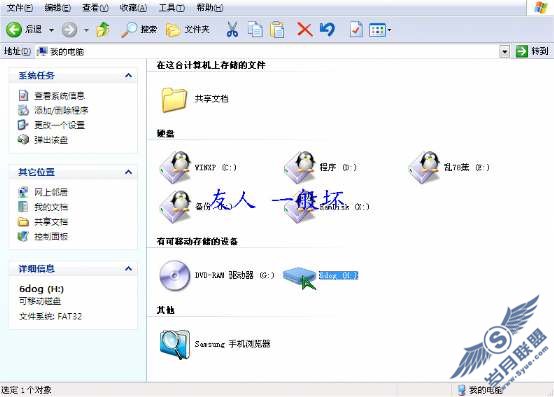
Task: Open the Search (搜索) toolbar button
Action: click(x=139, y=29)
